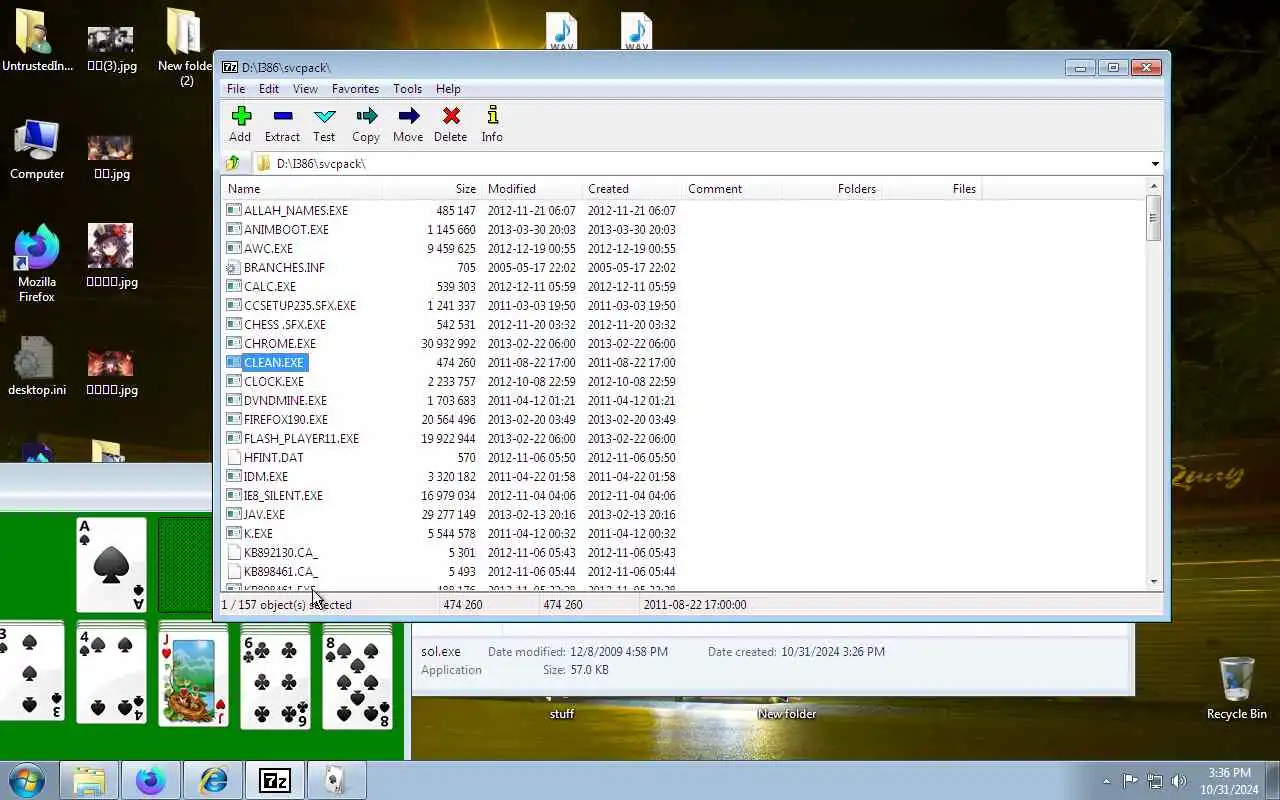Viewport: 1280px width, 800px height.
Task: Click the Extract toolbar icon
Action: point(282,124)
